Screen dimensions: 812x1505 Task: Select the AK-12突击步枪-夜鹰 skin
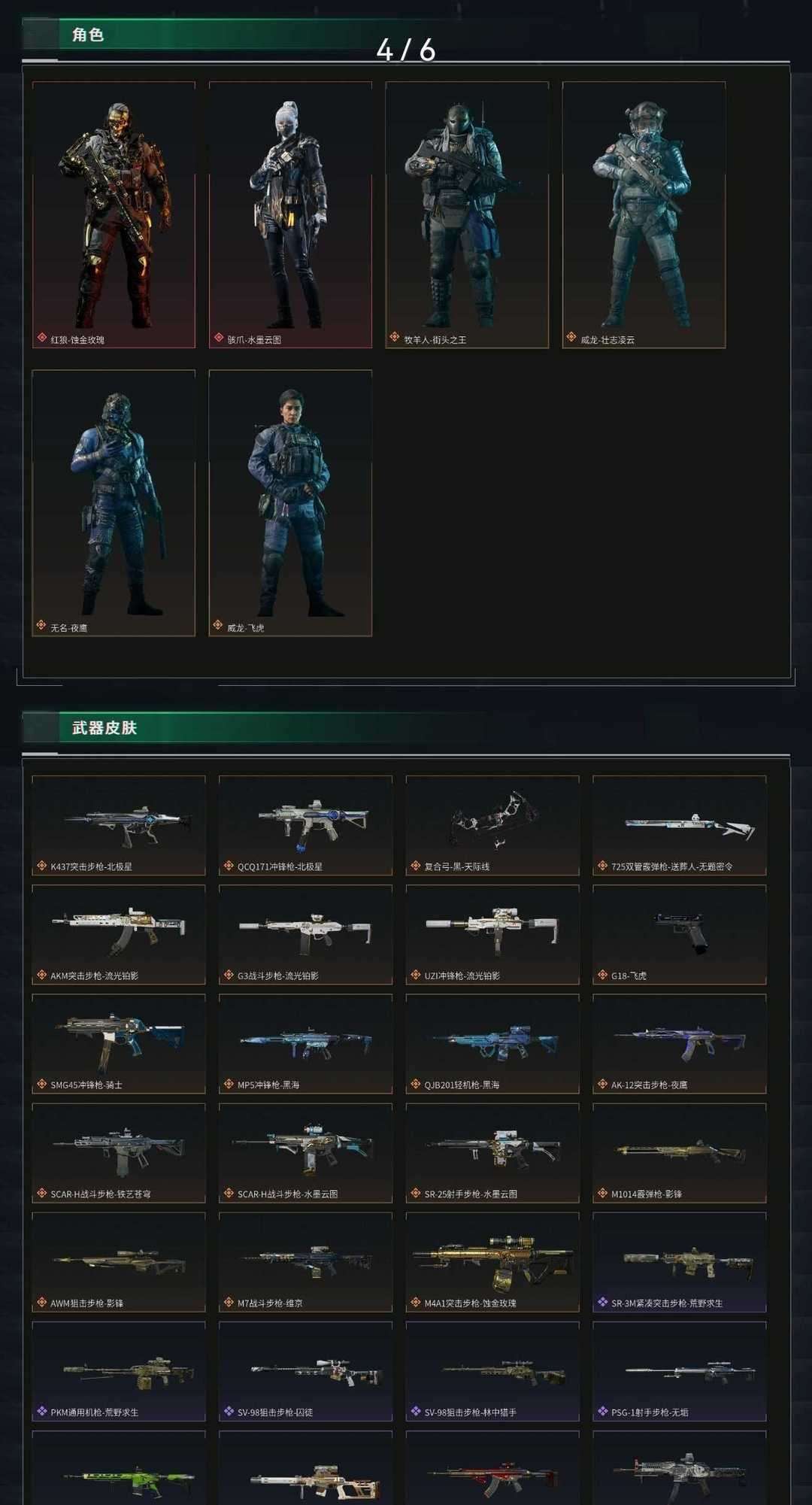[x=680, y=1044]
